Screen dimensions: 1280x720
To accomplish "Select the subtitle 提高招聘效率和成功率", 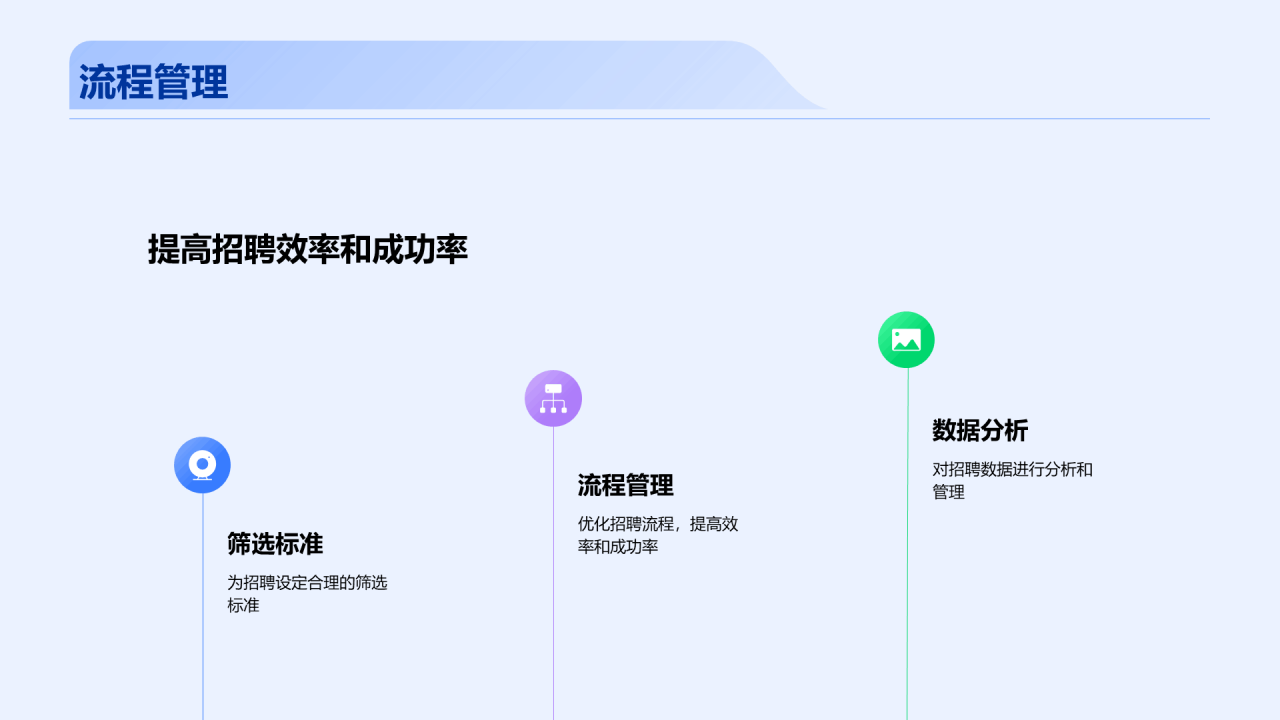I will click(308, 249).
